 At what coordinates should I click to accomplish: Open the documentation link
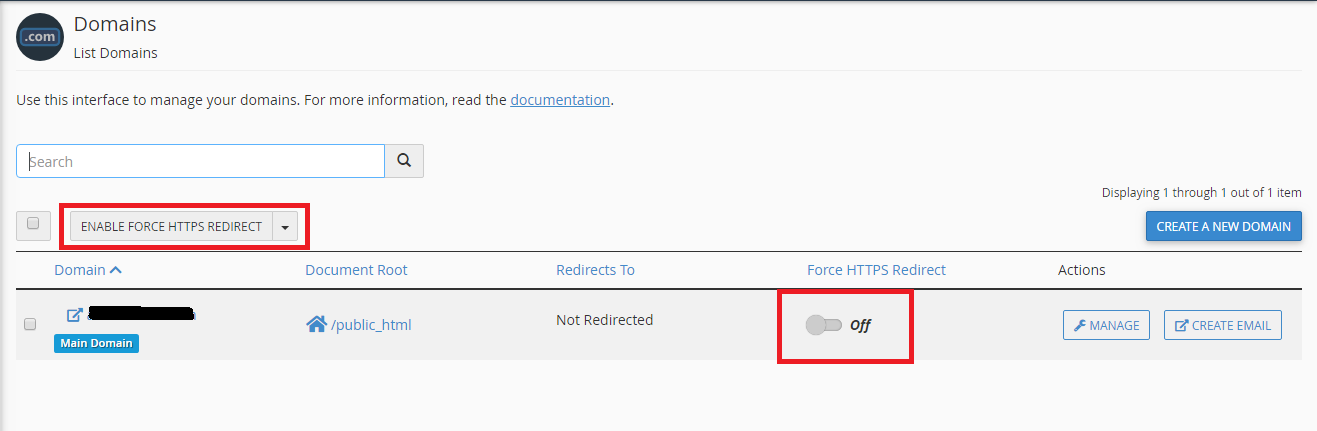pos(560,100)
